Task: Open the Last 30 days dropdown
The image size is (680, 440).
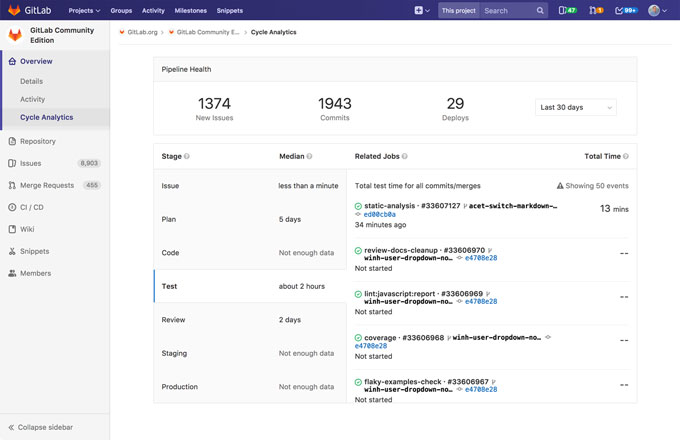Action: pyautogui.click(x=576, y=107)
